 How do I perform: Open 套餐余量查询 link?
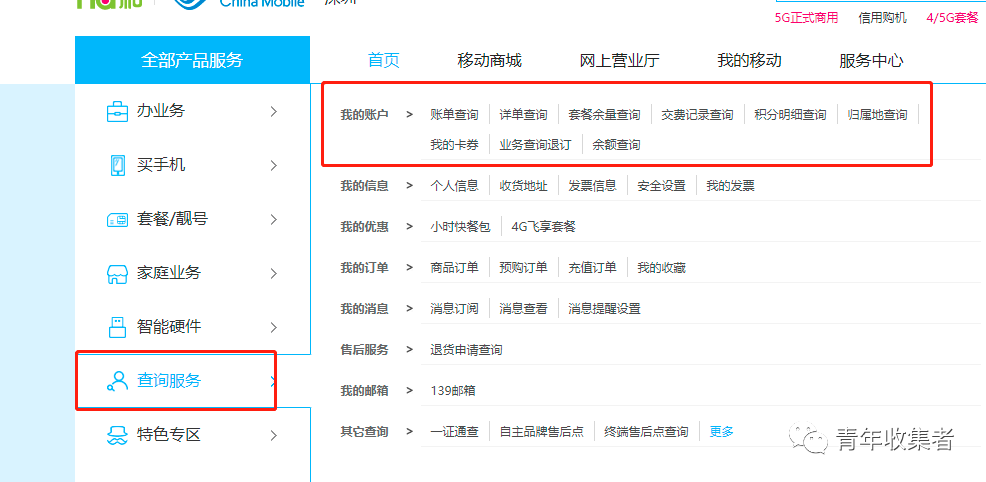point(604,115)
